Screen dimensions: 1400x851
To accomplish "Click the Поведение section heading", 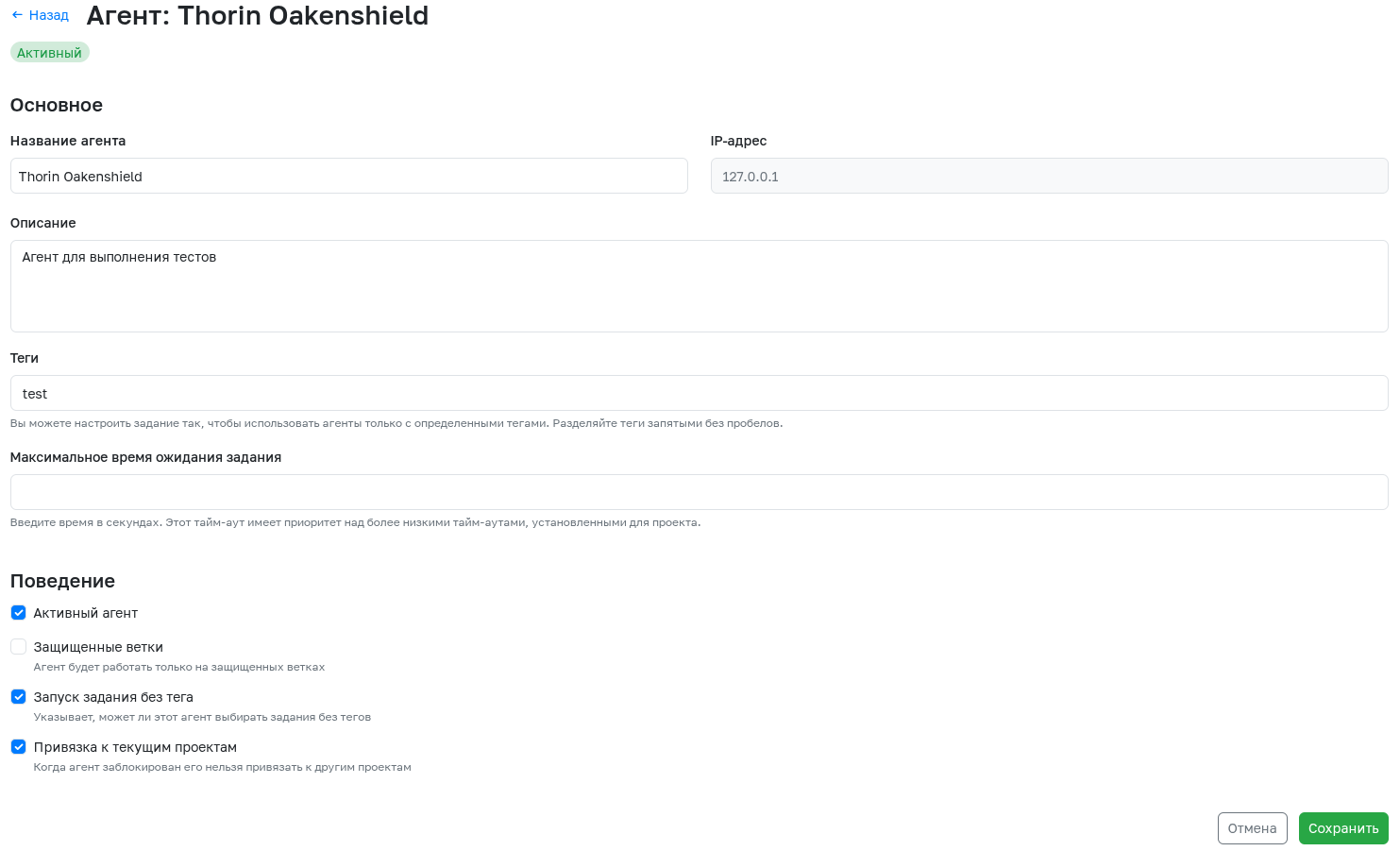I will [x=62, y=582].
